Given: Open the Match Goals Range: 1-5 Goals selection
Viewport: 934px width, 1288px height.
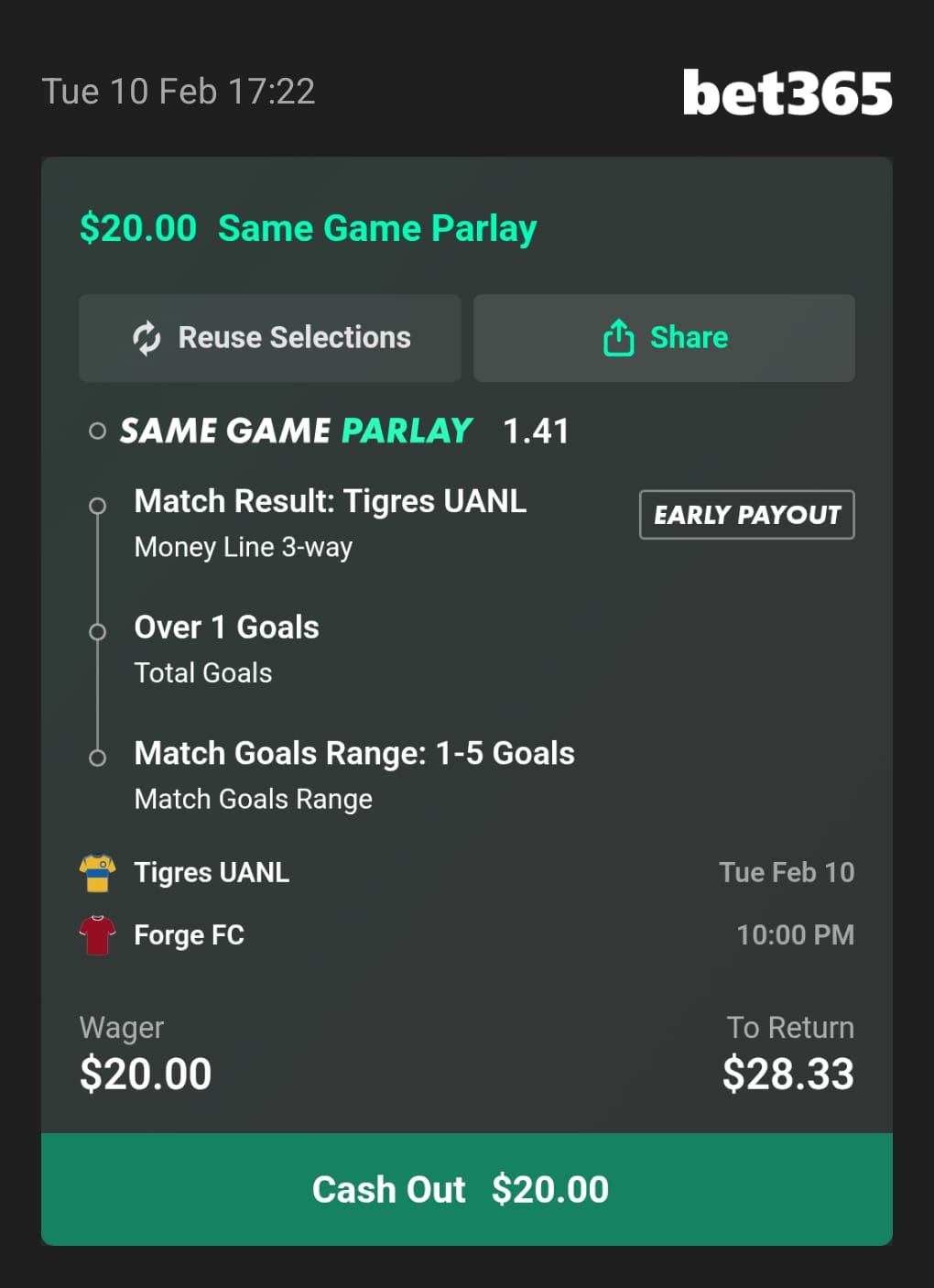Looking at the screenshot, I should (353, 754).
